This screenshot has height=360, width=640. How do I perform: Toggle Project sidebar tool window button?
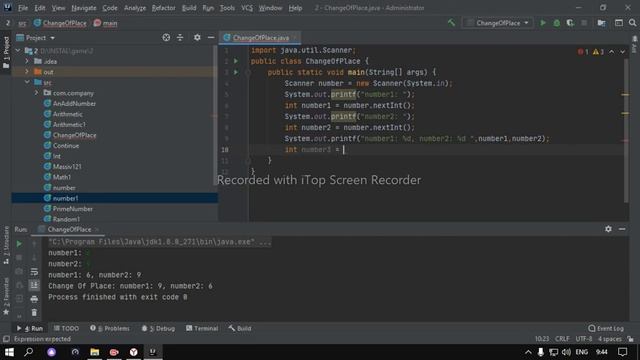click(x=6, y=53)
